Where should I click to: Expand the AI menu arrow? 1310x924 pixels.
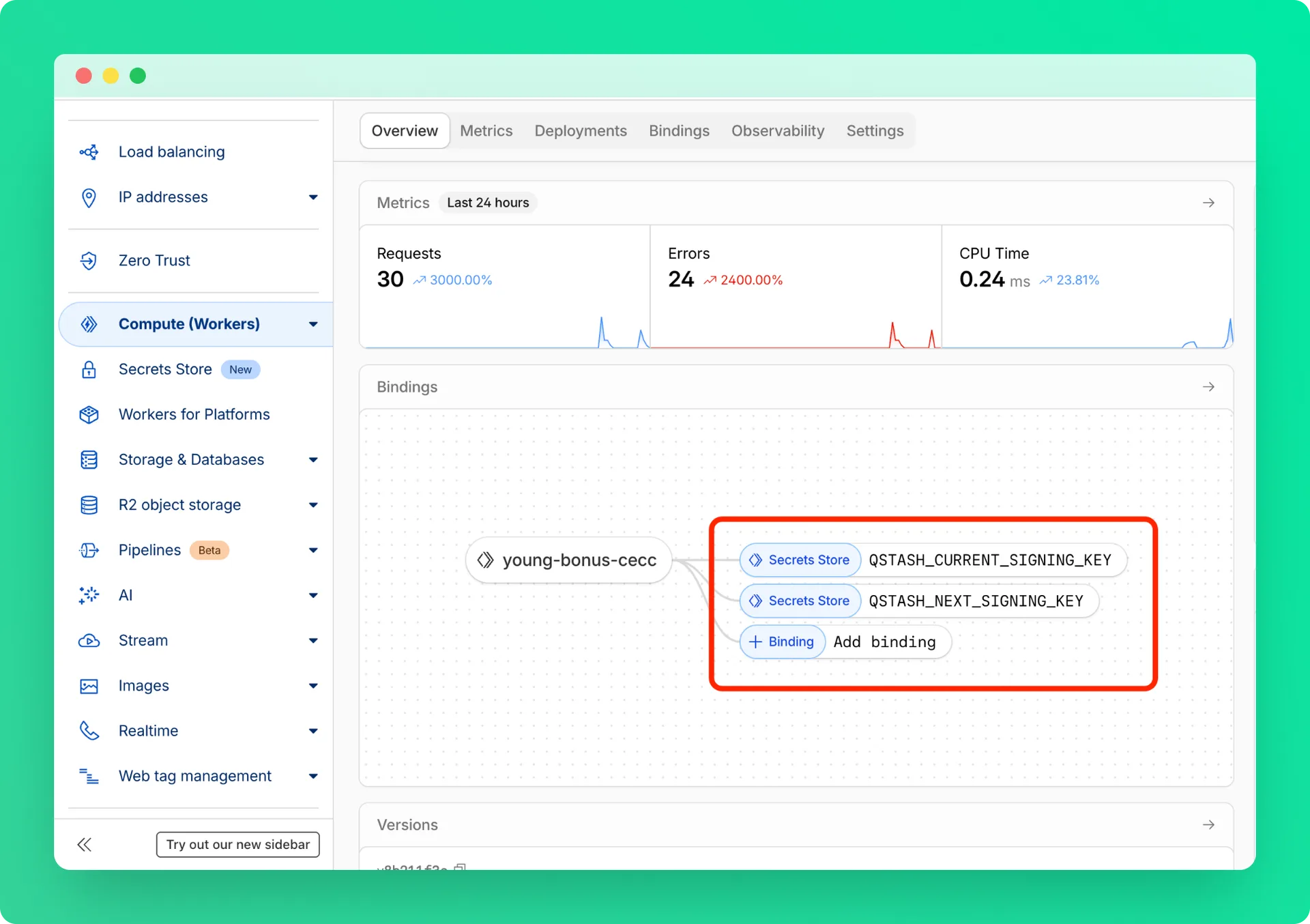[x=313, y=595]
